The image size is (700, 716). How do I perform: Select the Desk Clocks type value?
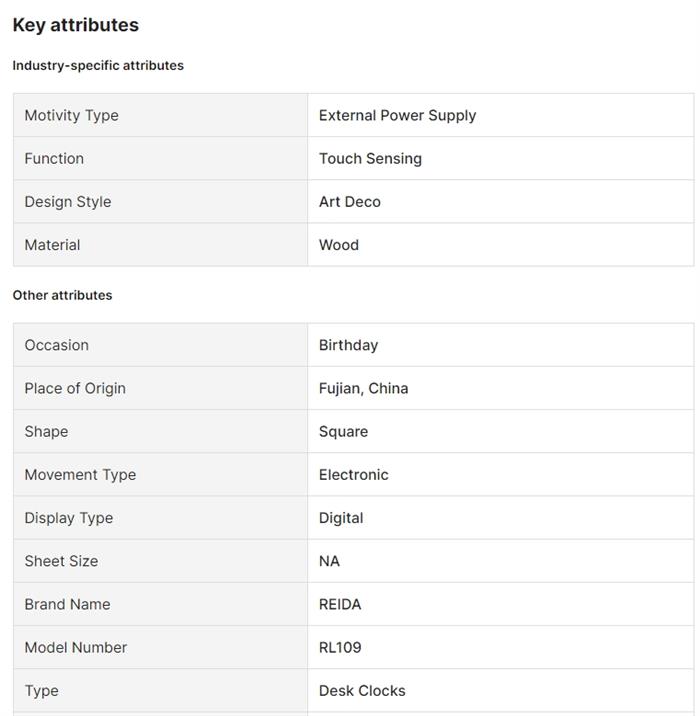(362, 689)
